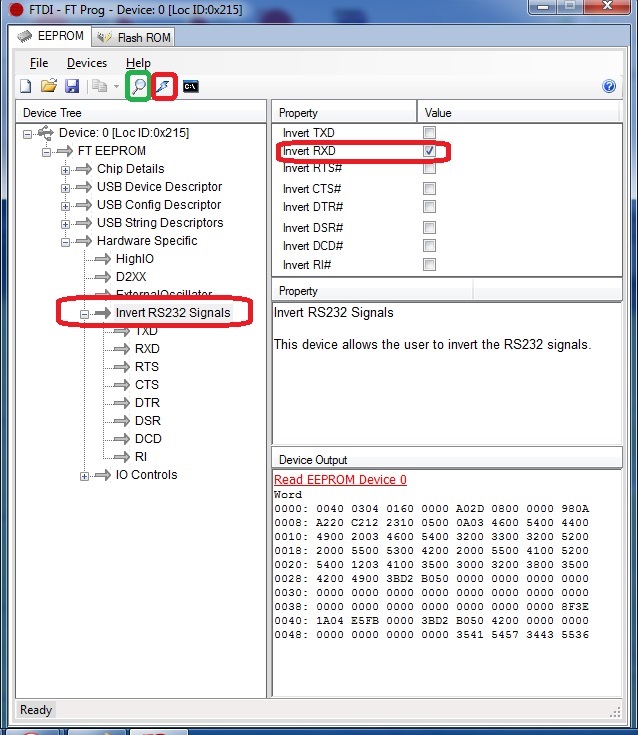The width and height of the screenshot is (638, 735).
Task: Select the FT EEPROM tree item
Action: [x=112, y=150]
